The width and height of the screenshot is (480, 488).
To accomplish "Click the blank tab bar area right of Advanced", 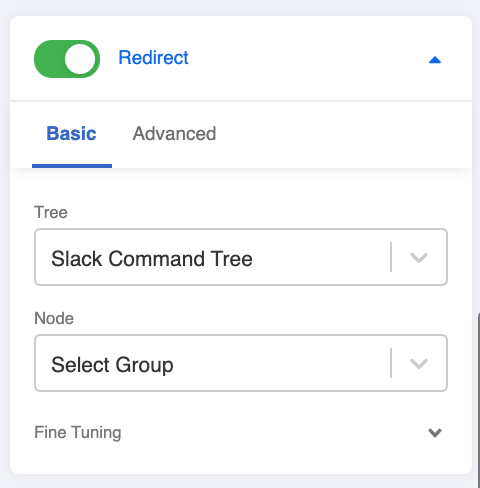I will [343, 134].
